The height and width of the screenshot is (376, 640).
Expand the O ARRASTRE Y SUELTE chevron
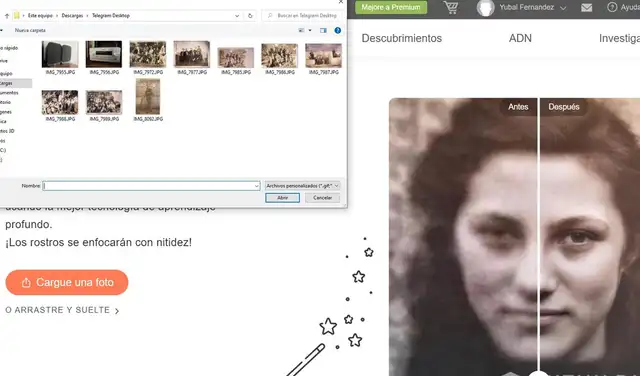[x=117, y=311]
